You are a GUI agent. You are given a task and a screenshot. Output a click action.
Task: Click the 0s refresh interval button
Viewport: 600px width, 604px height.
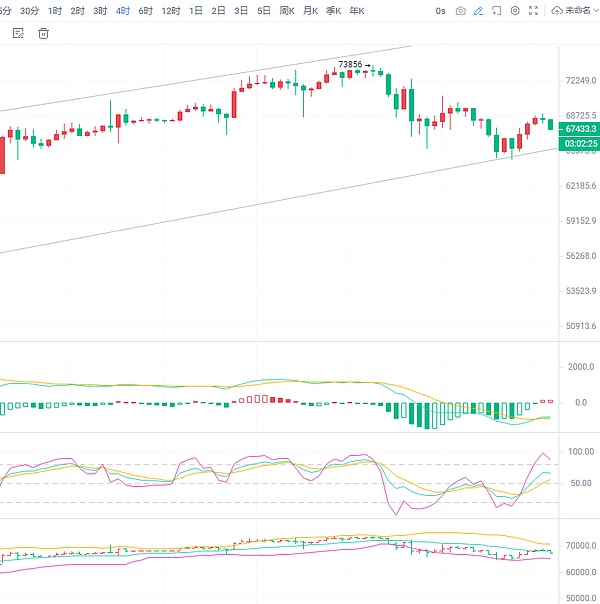pyautogui.click(x=440, y=11)
